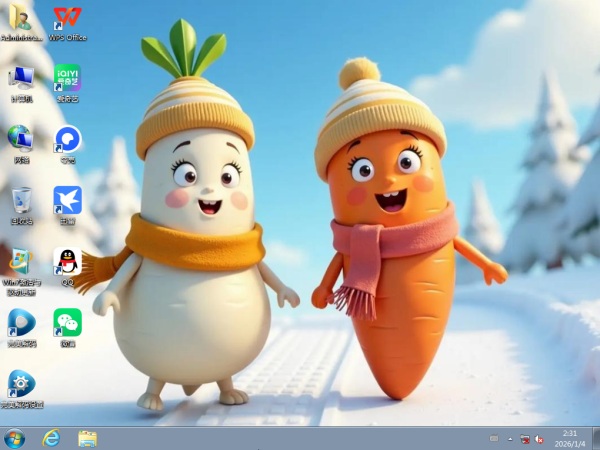Select the Win7 activation tool icon

(21, 262)
